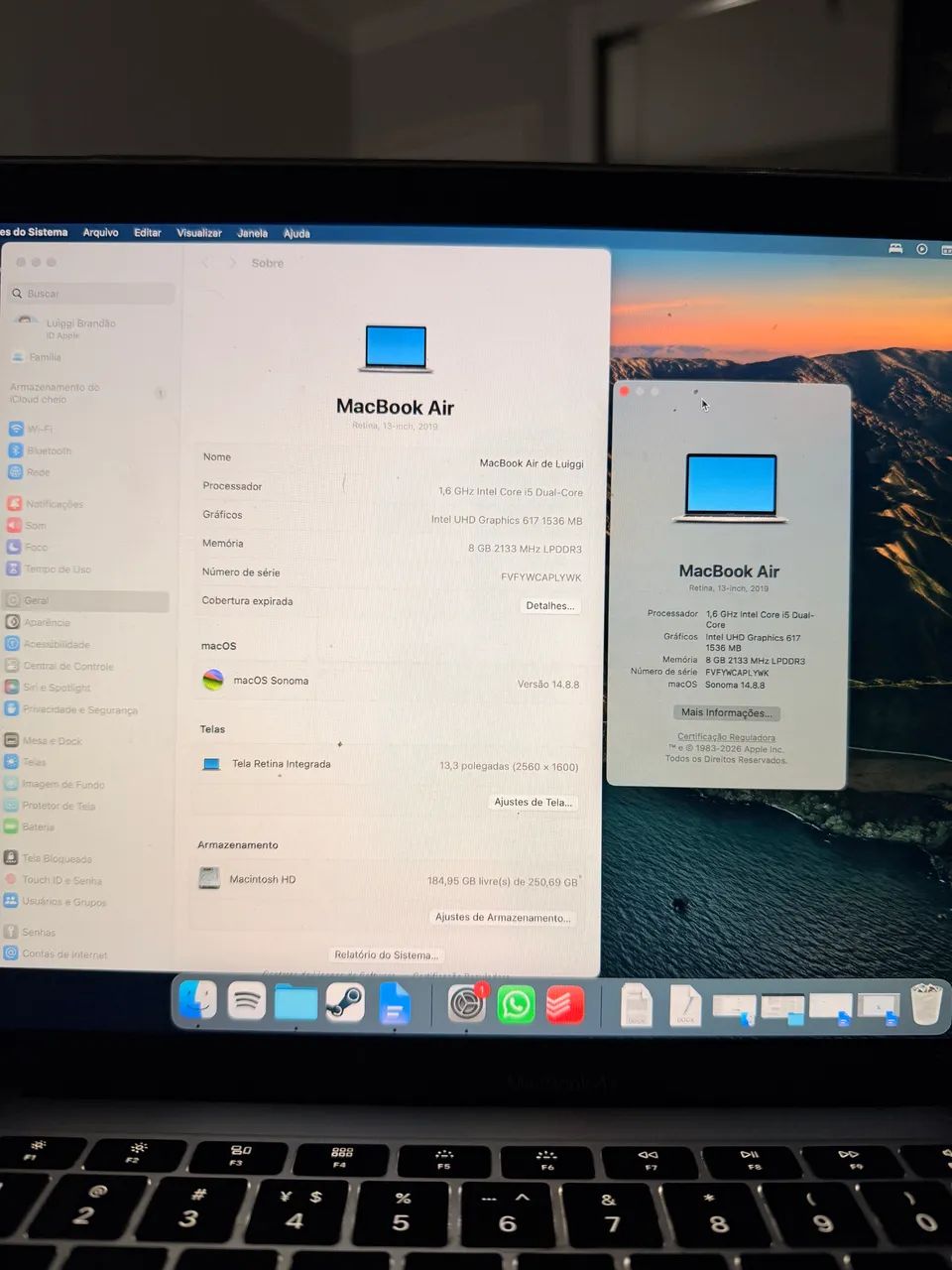
Task: Click the Buscar search field
Action: coord(92,294)
